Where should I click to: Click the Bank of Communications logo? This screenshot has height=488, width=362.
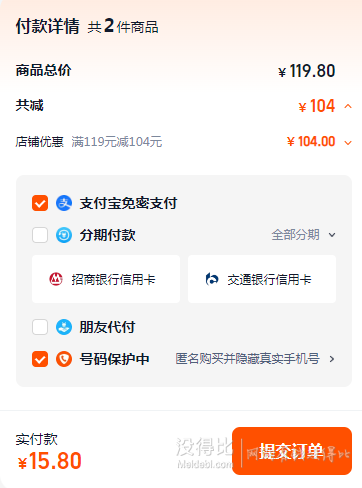coord(212,279)
